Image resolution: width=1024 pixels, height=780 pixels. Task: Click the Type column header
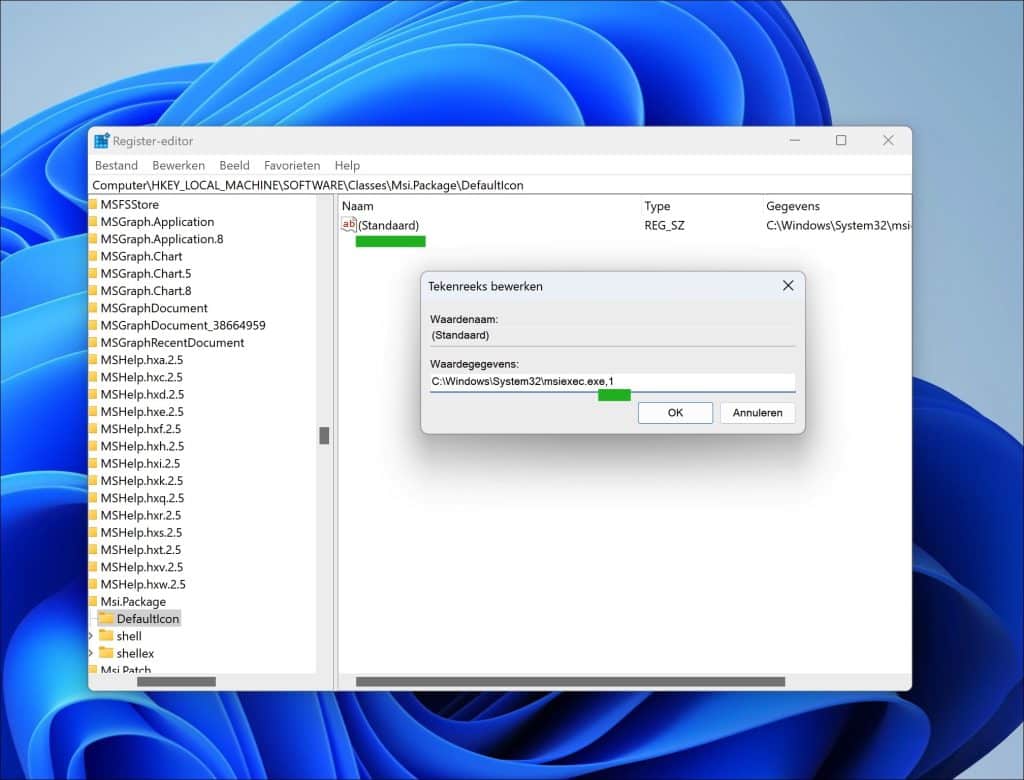pos(657,206)
